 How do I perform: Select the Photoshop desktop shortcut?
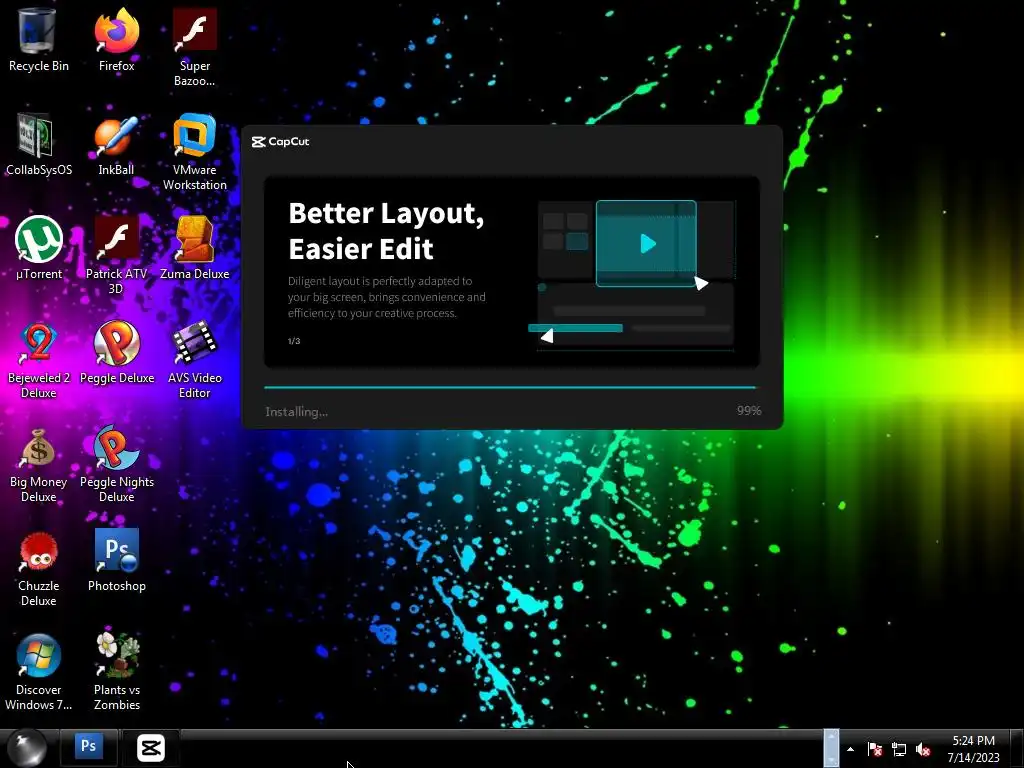(x=116, y=560)
